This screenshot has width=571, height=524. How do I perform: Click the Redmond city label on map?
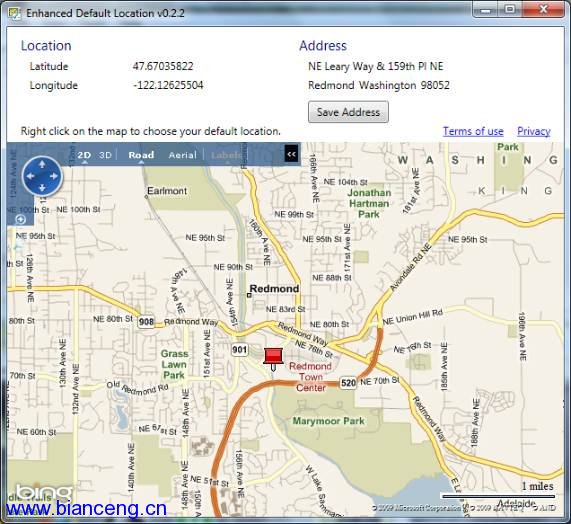click(274, 289)
